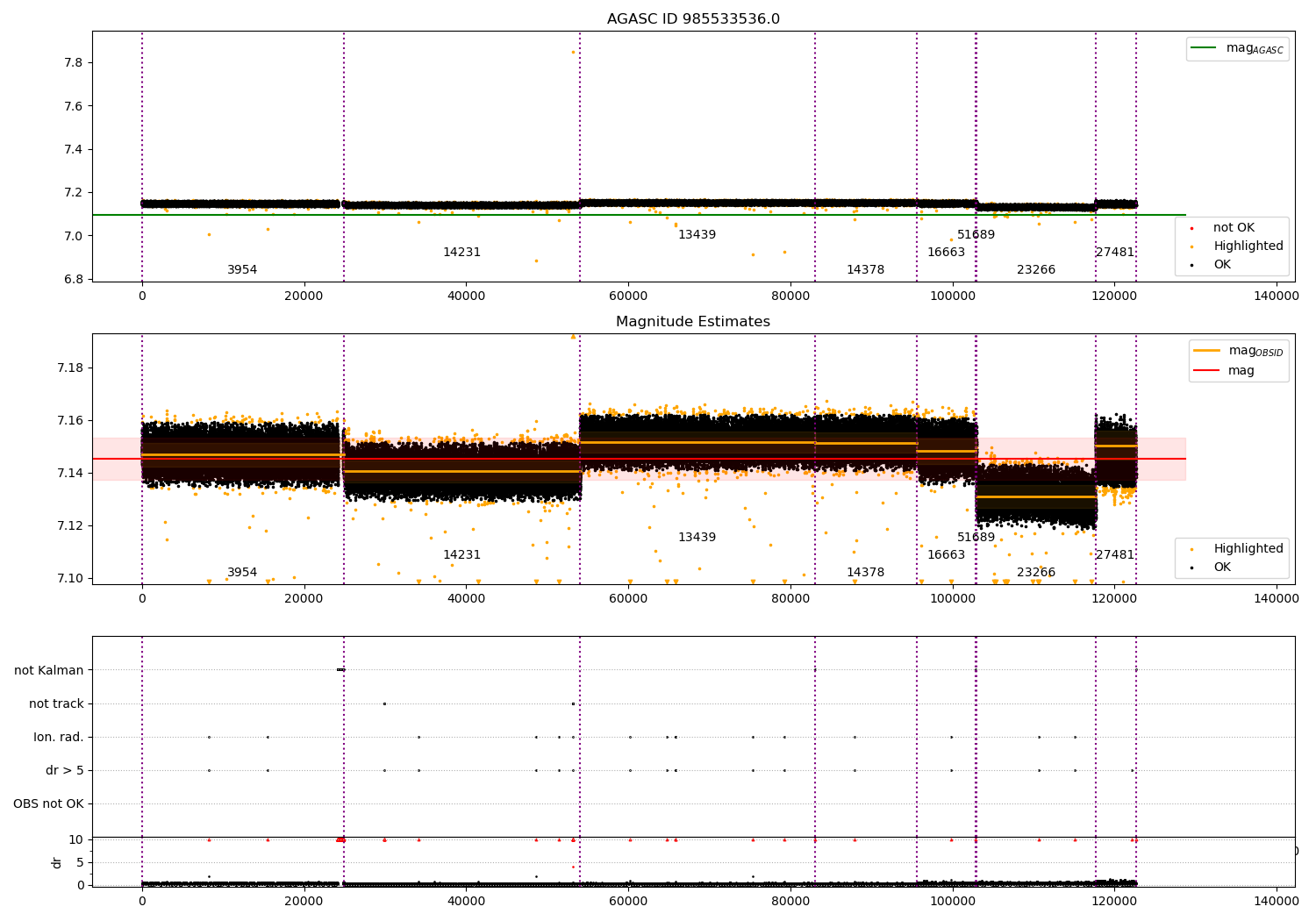Click the 'not Kalman' axis label

[x=49, y=670]
